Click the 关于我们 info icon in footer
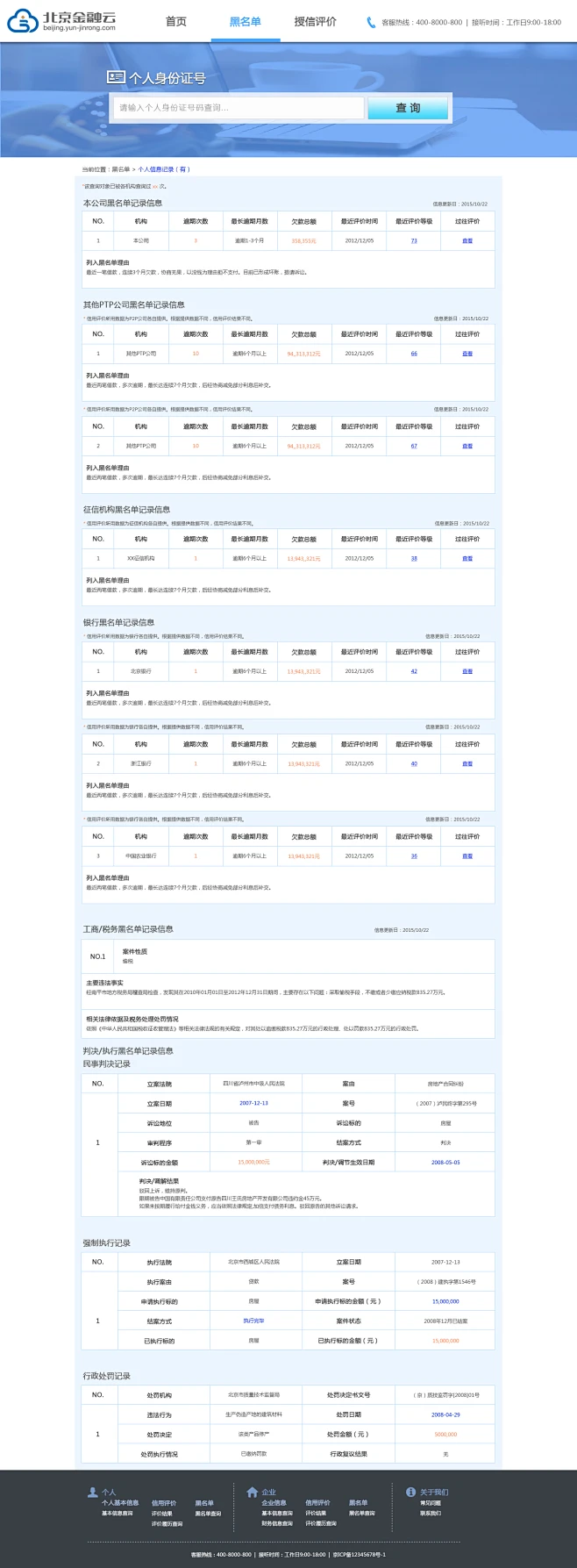The width and height of the screenshot is (577, 1568). click(x=410, y=1492)
